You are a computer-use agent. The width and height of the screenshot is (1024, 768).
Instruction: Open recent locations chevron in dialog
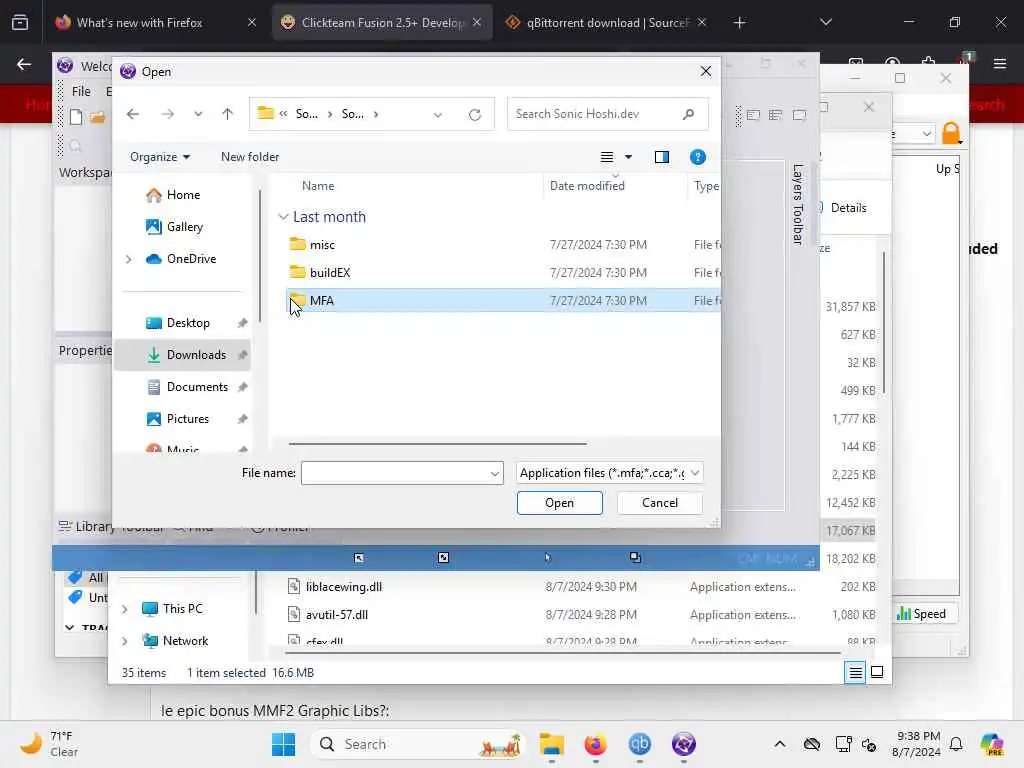[198, 114]
